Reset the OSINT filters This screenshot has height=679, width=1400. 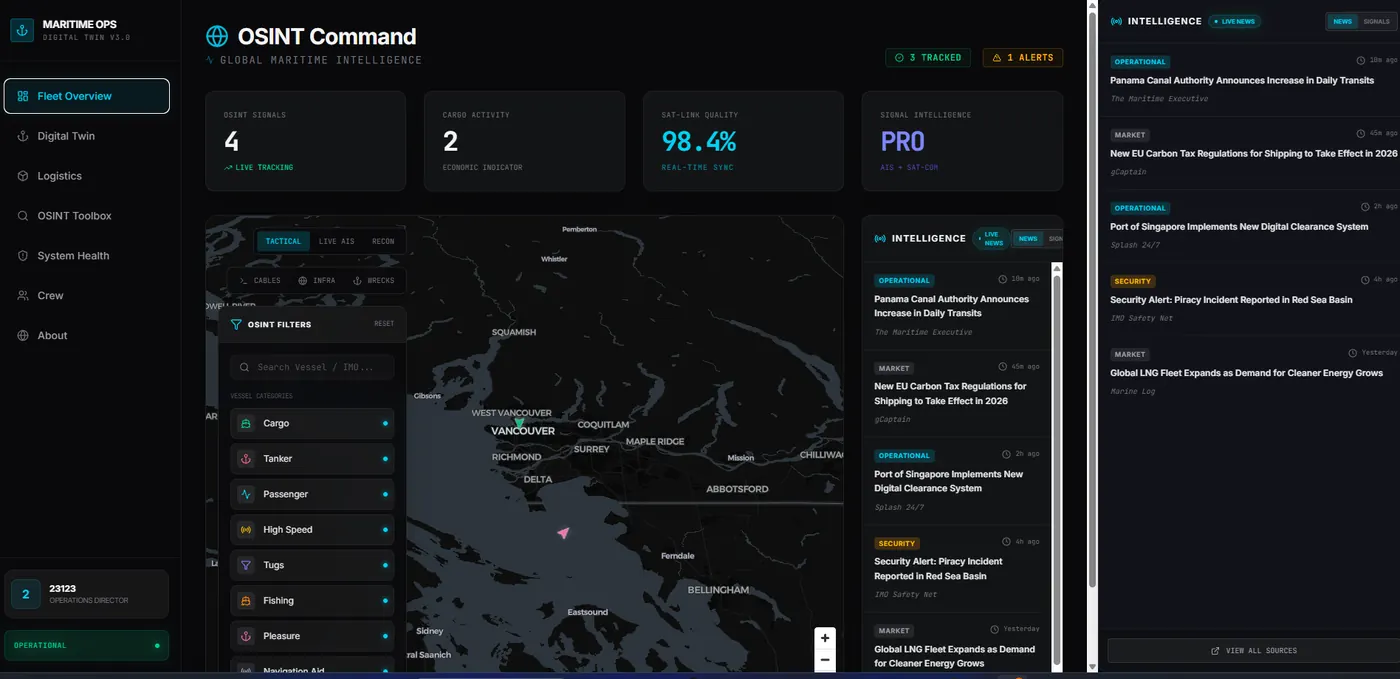click(384, 324)
